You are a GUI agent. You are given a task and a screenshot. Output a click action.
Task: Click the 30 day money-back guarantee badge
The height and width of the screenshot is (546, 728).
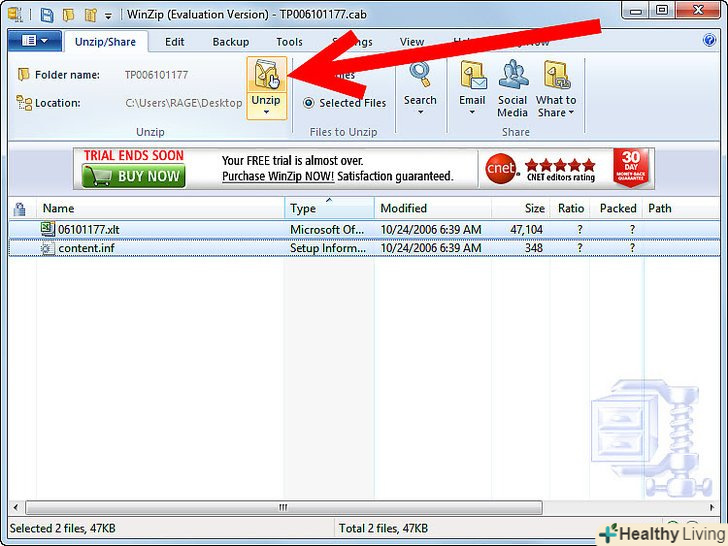click(630, 168)
